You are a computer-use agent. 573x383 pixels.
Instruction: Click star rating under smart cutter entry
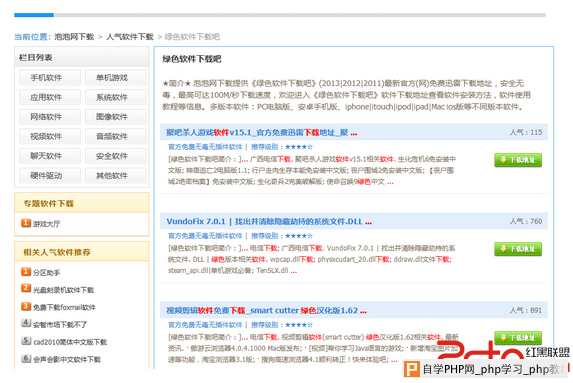[x=299, y=325]
